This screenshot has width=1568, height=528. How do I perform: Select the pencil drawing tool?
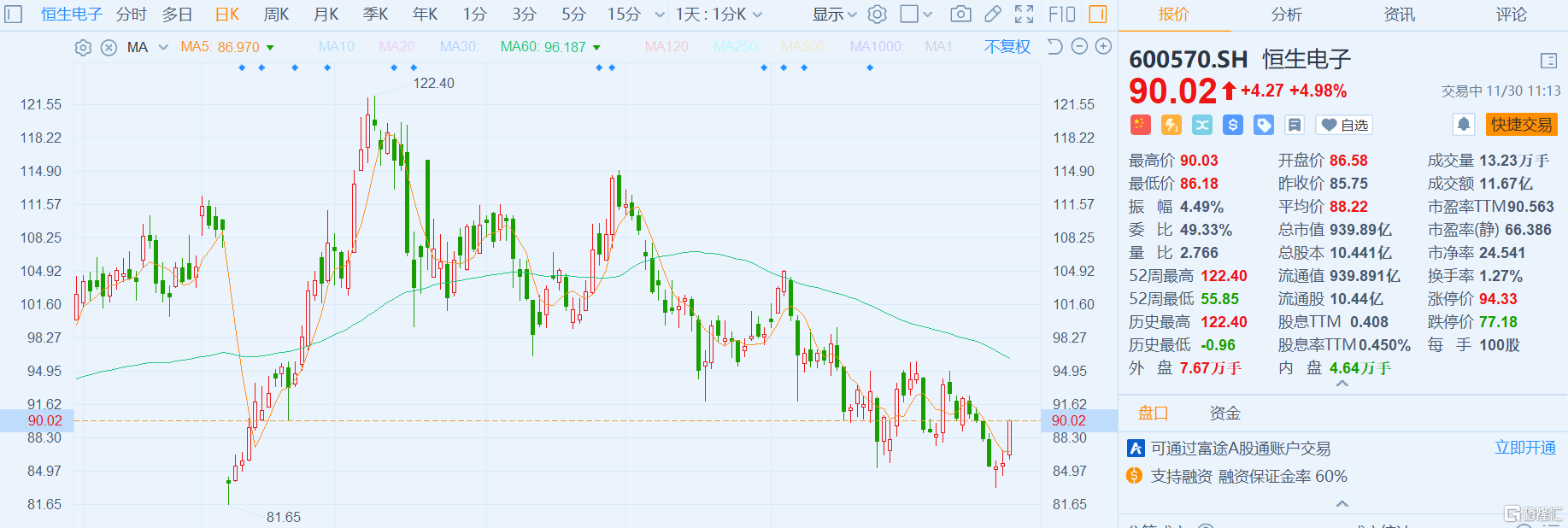(x=993, y=15)
